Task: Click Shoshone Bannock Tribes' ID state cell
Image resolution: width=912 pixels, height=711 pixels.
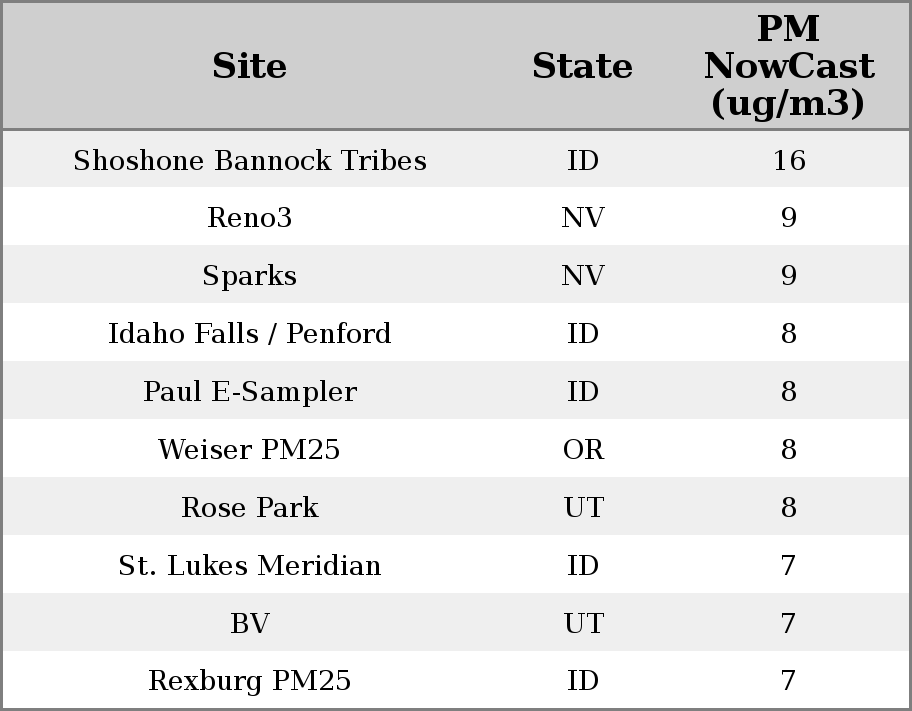Action: point(582,160)
